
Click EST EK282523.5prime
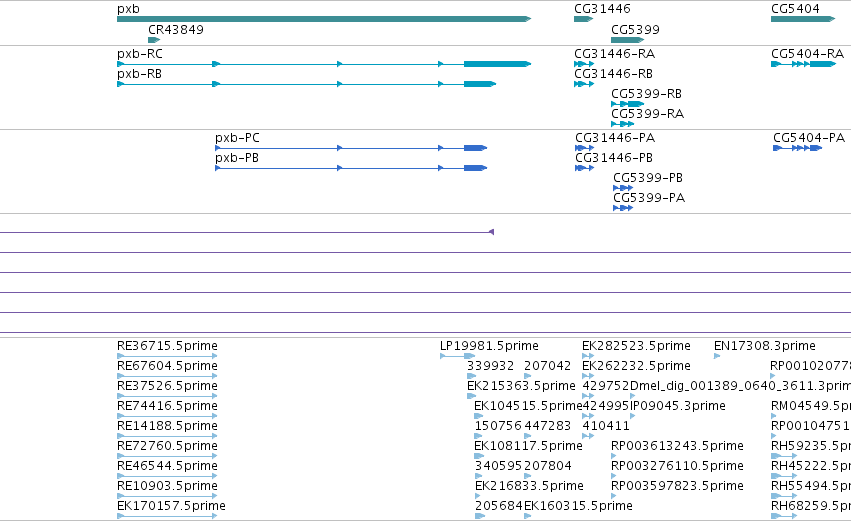coord(636,346)
